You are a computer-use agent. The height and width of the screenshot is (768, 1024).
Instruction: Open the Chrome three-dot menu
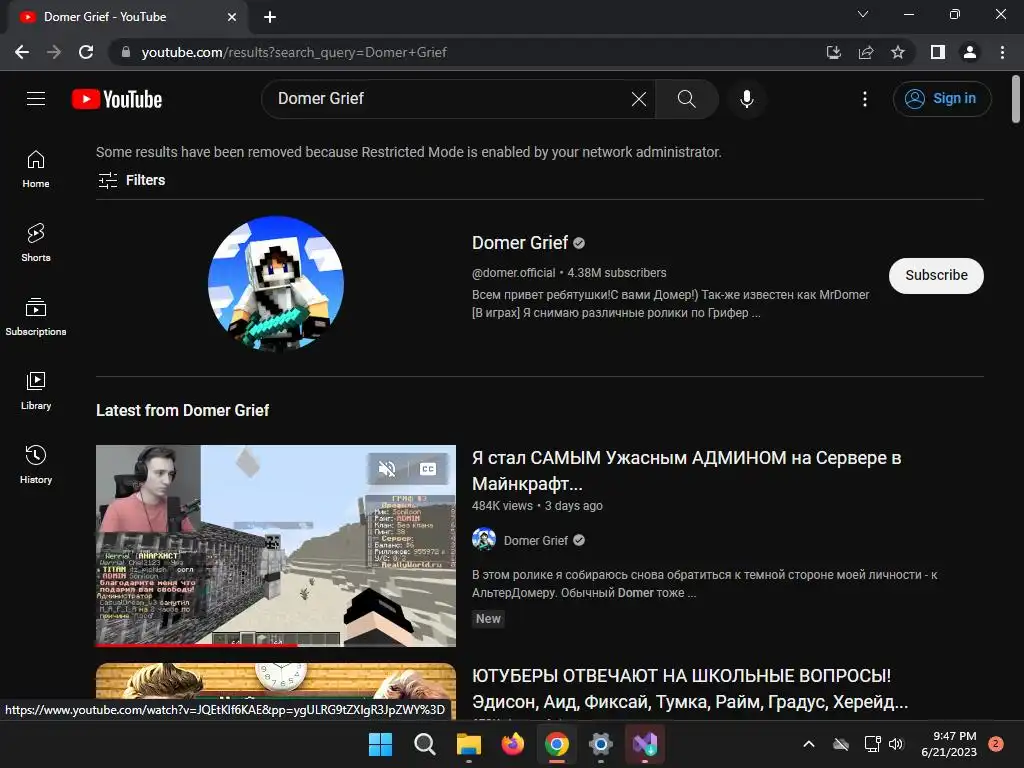[x=1002, y=52]
